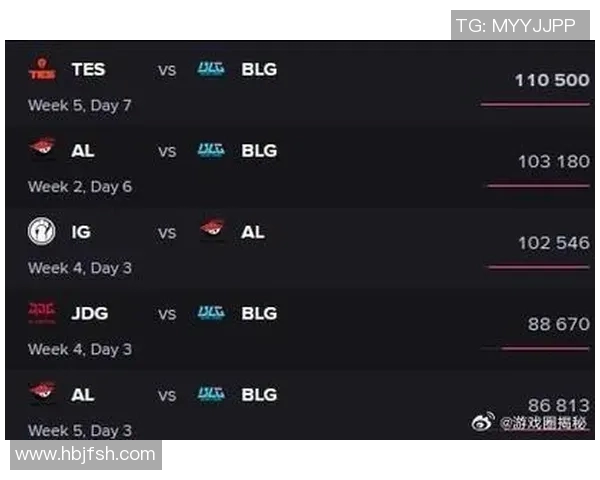The image size is (600, 480).
Task: Click the BLG logo in the TES match
Action: point(211,69)
